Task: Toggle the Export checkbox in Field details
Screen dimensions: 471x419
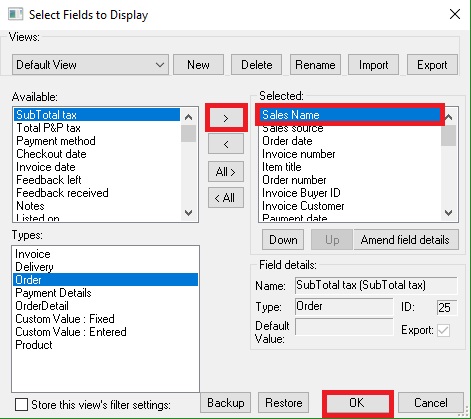Action: click(x=443, y=330)
